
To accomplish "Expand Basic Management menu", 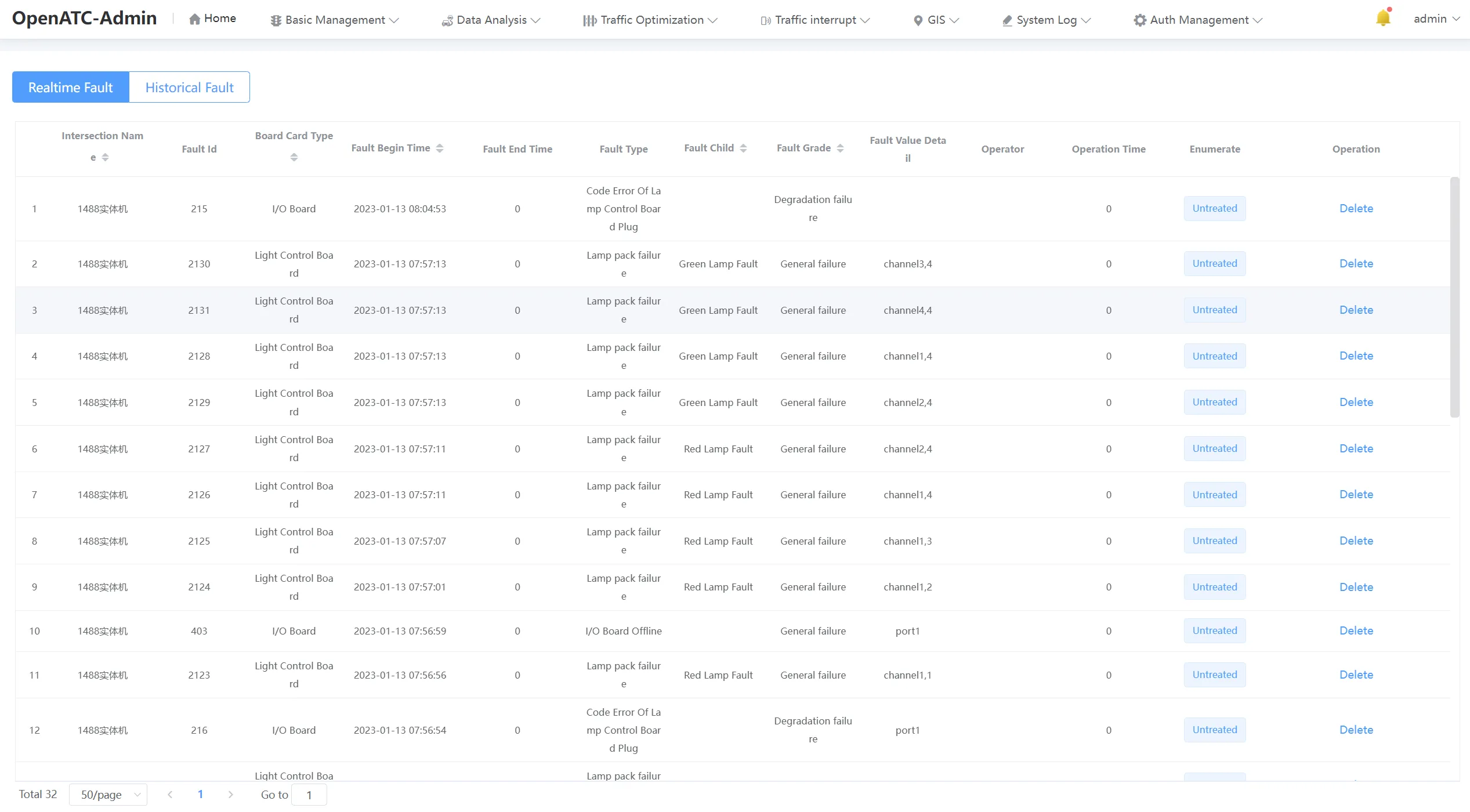I will (335, 20).
